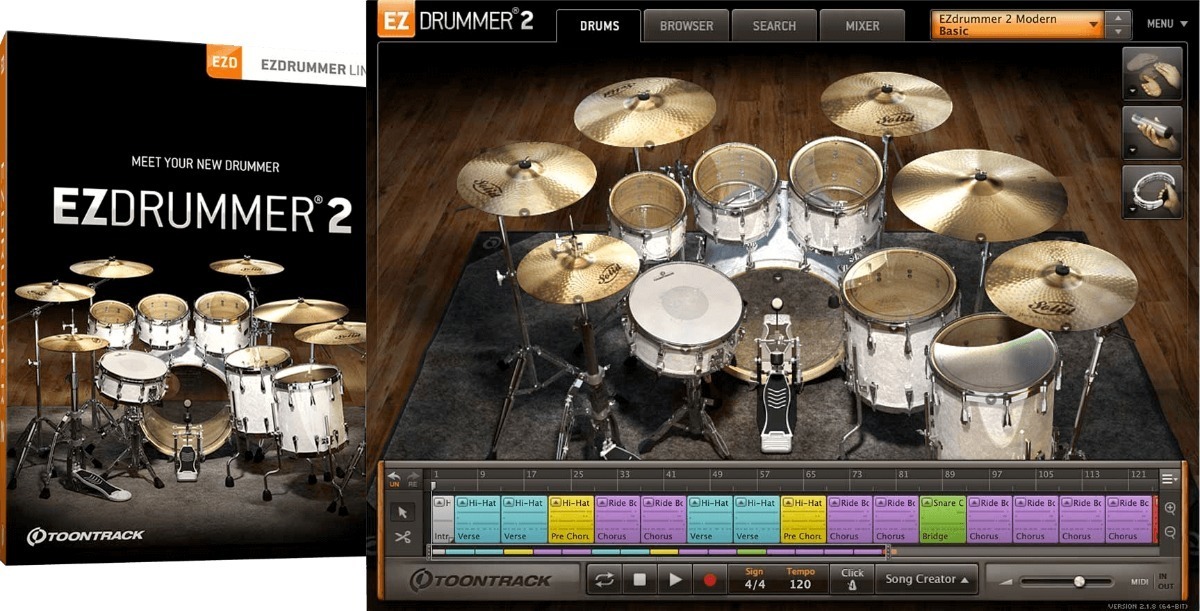The image size is (1200, 611).
Task: Select the Ride Chorus block at bar 33
Action: pyautogui.click(x=617, y=519)
